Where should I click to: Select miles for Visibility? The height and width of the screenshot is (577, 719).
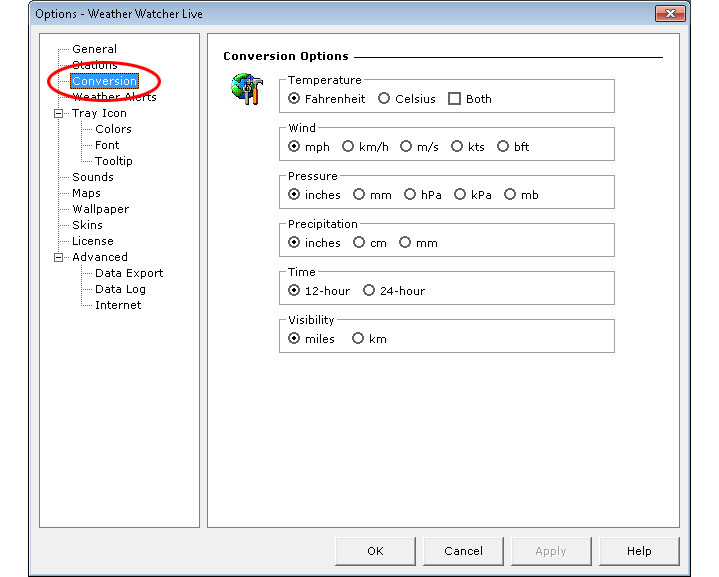click(x=294, y=338)
